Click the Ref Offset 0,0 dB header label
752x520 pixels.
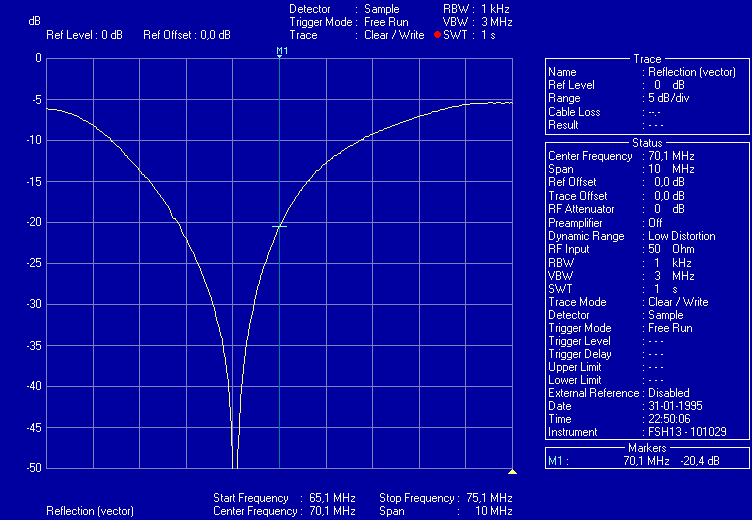(187, 35)
